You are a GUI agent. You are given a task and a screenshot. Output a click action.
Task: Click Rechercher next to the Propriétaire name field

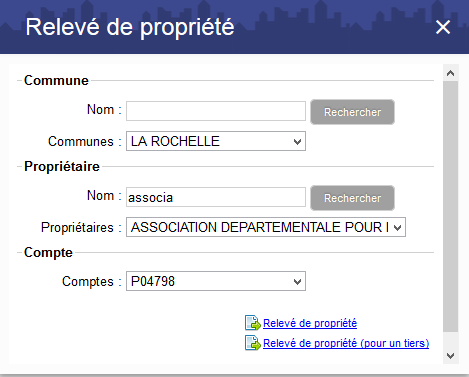(x=352, y=198)
